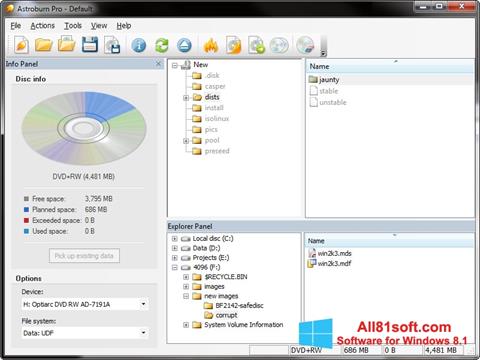
Task: Click the copy disc two-disc icon
Action: (x=279, y=45)
